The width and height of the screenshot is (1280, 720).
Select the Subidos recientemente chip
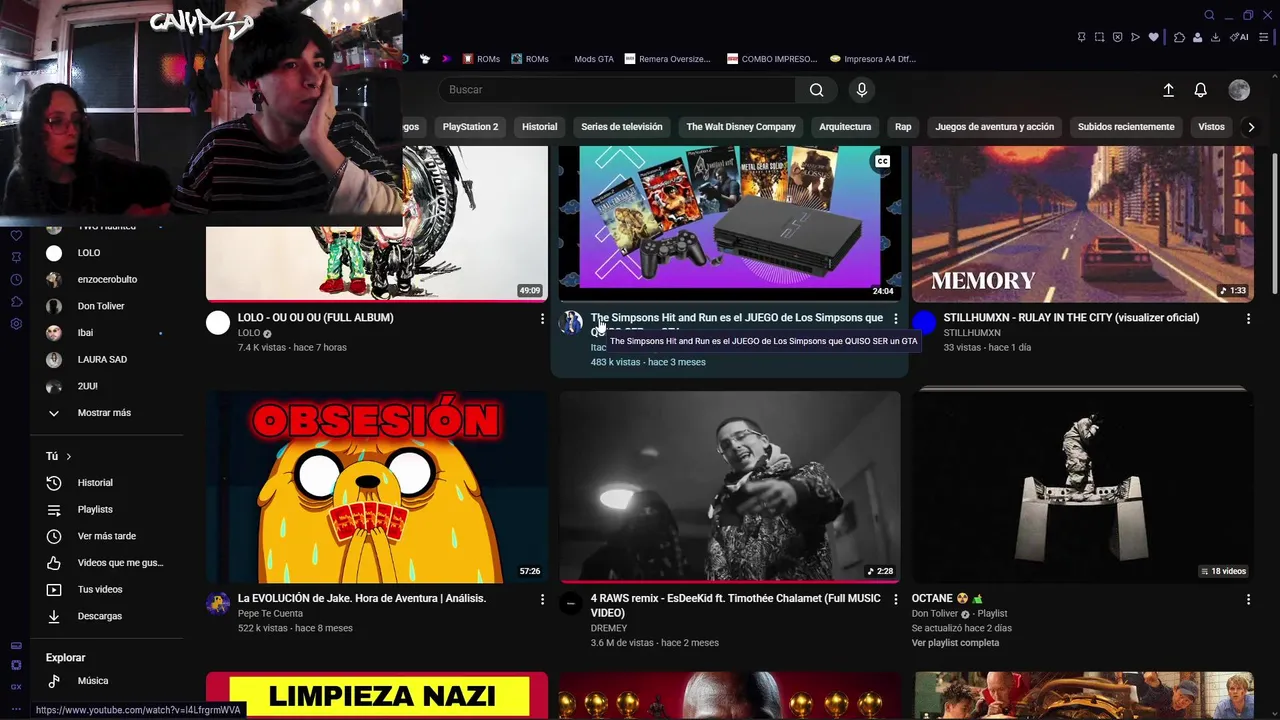(x=1126, y=127)
